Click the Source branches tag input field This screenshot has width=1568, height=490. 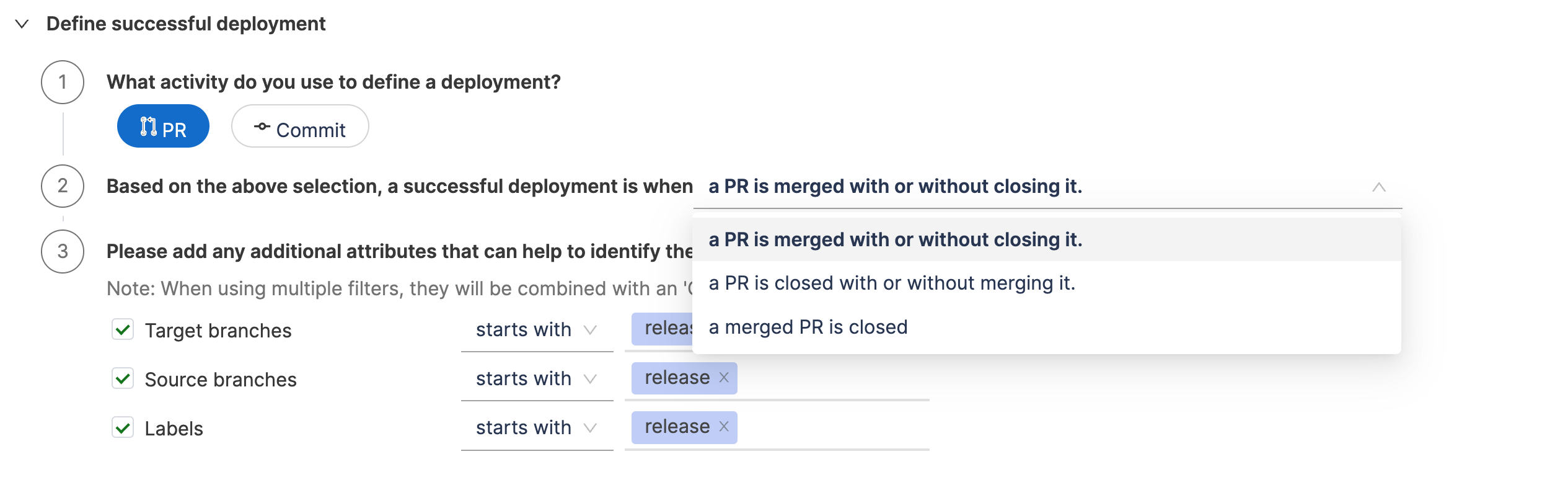[830, 378]
